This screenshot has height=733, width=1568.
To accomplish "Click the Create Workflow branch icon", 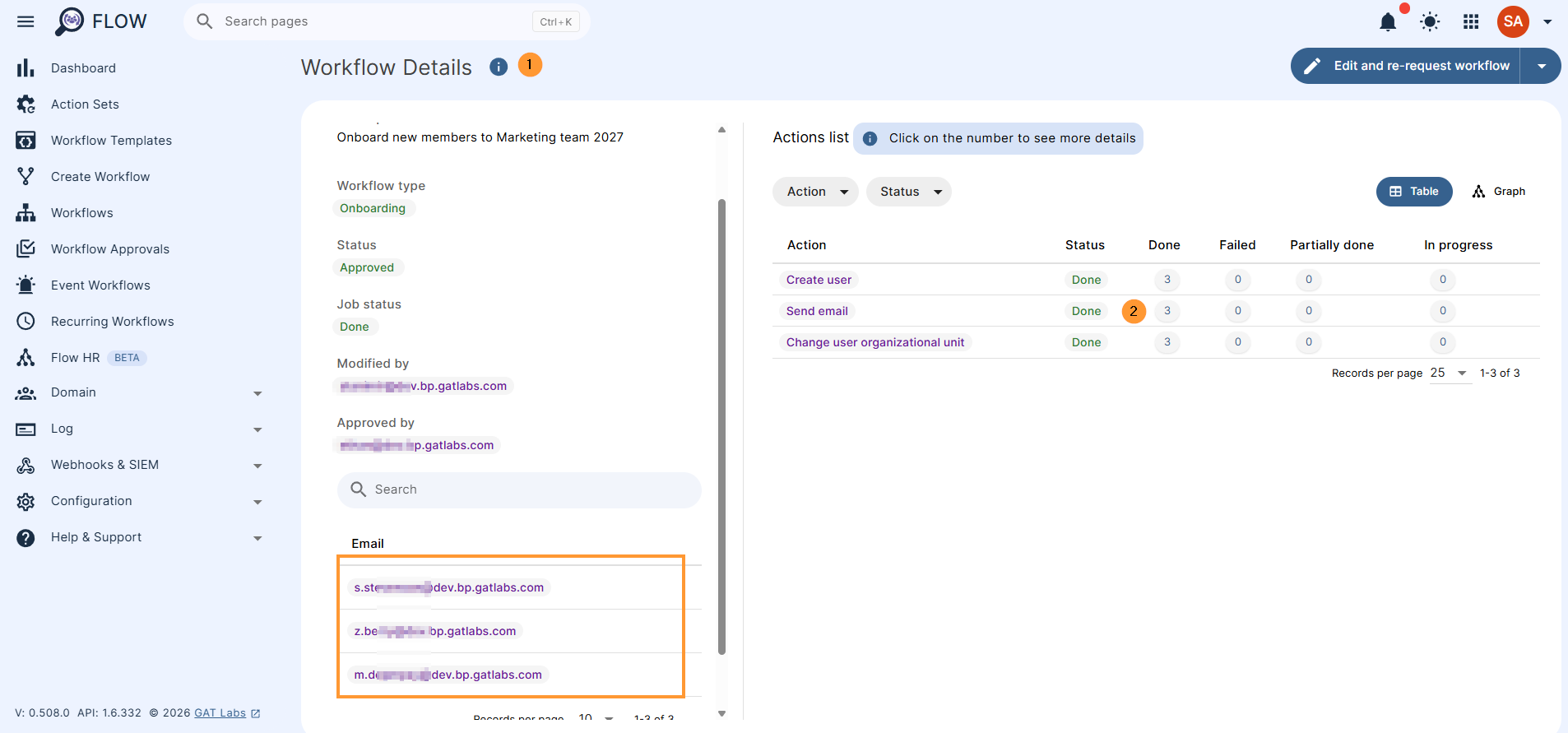I will [26, 176].
